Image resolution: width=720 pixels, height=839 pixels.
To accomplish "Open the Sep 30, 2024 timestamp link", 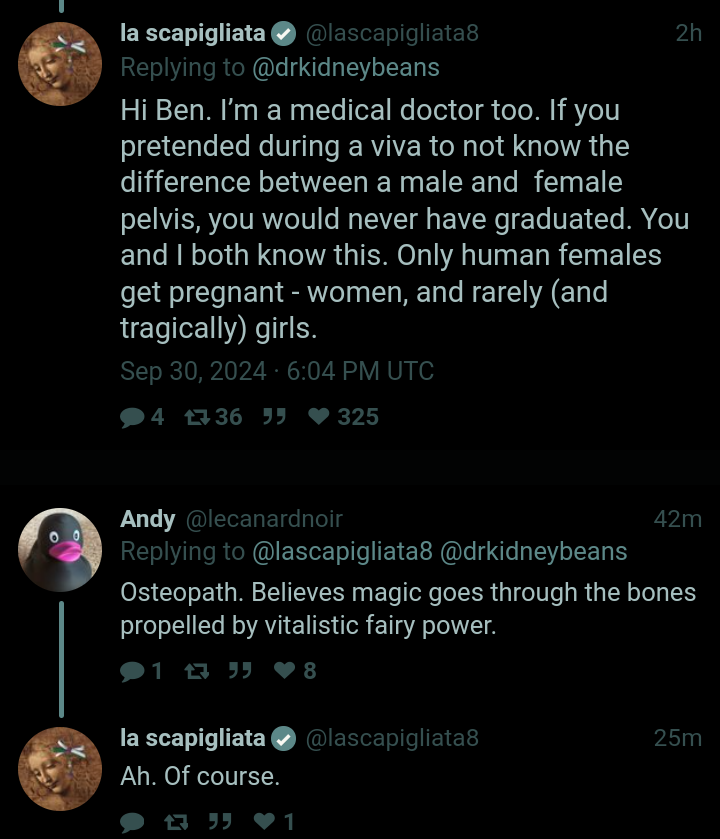I will click(x=277, y=371).
